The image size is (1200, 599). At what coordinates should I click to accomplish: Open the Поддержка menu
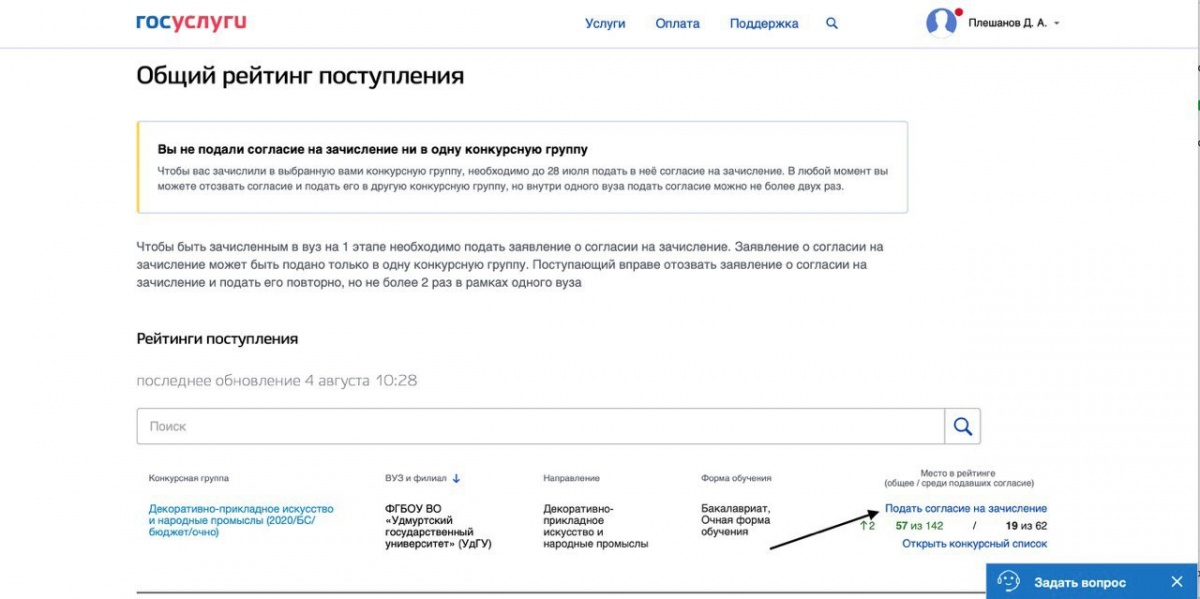pyautogui.click(x=764, y=23)
